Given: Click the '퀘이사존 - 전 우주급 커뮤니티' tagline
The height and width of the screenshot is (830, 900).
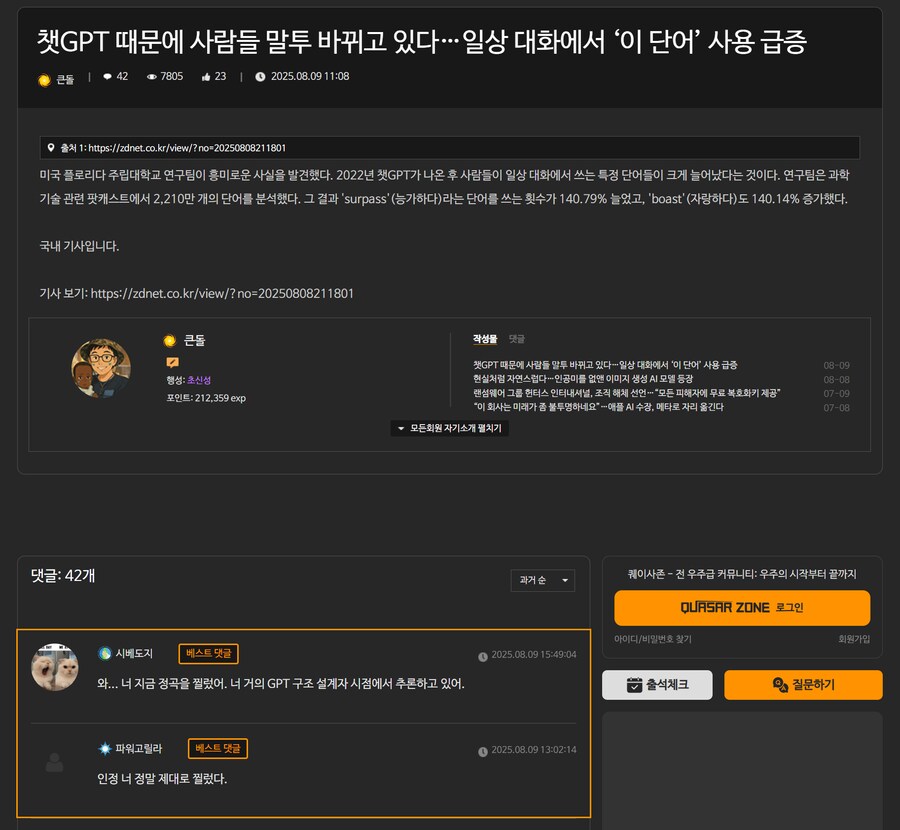Looking at the screenshot, I should [742, 574].
